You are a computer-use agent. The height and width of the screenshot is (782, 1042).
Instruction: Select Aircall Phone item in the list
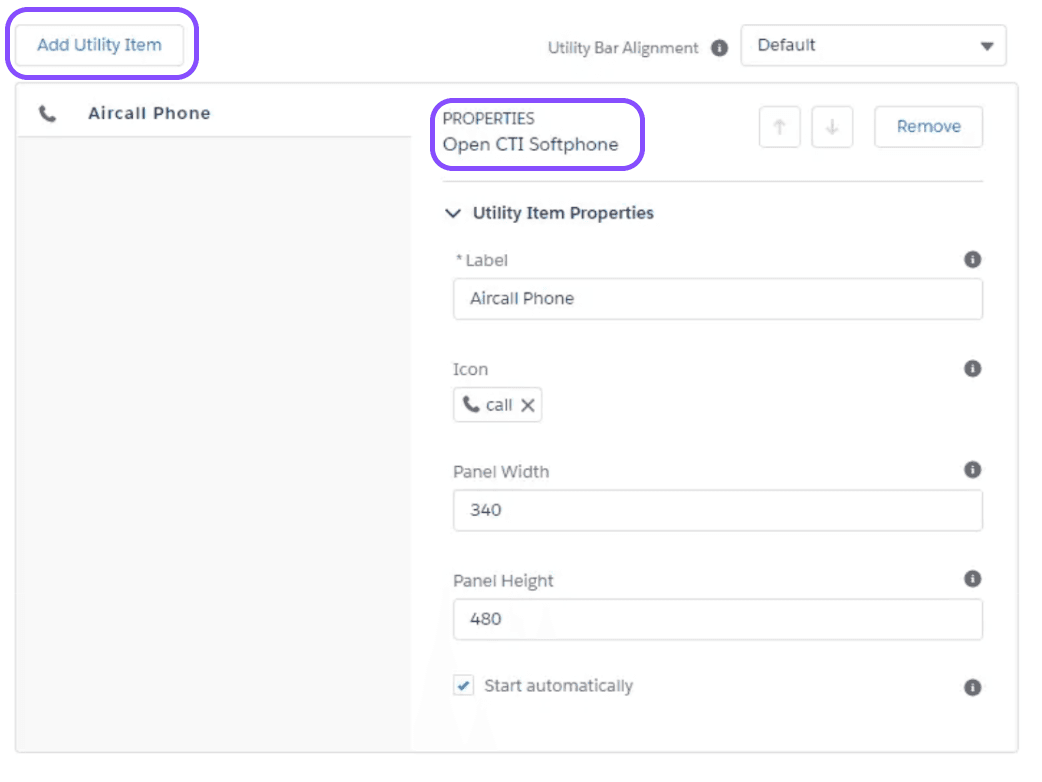click(149, 114)
